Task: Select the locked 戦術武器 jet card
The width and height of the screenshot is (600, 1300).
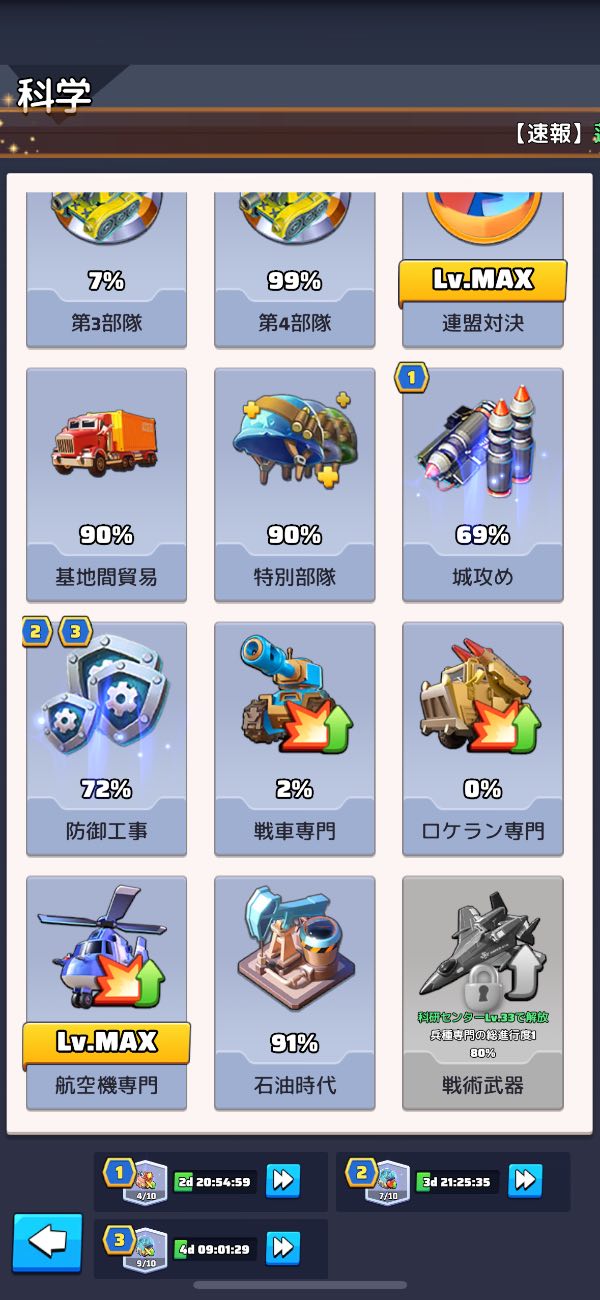Action: pos(482,992)
